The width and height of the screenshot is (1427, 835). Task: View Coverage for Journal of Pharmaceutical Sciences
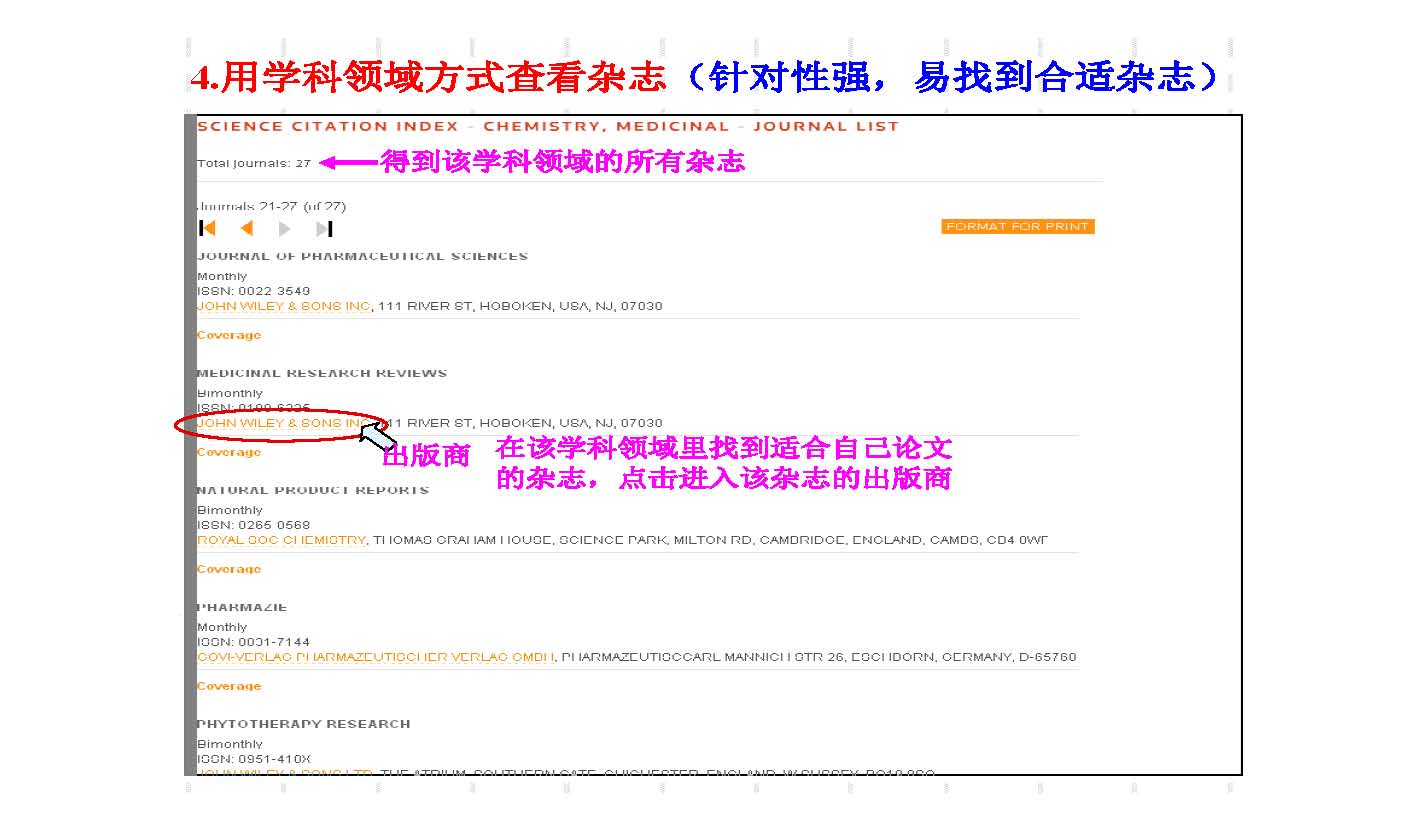point(229,335)
